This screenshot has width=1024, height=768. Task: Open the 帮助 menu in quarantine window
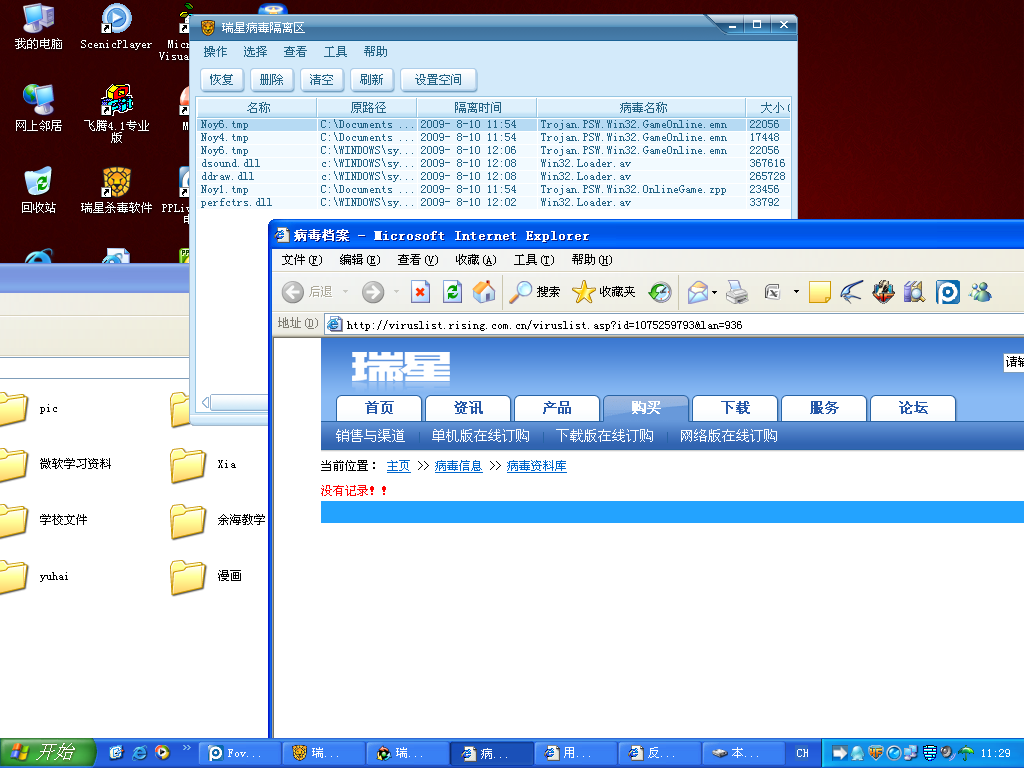coord(376,52)
